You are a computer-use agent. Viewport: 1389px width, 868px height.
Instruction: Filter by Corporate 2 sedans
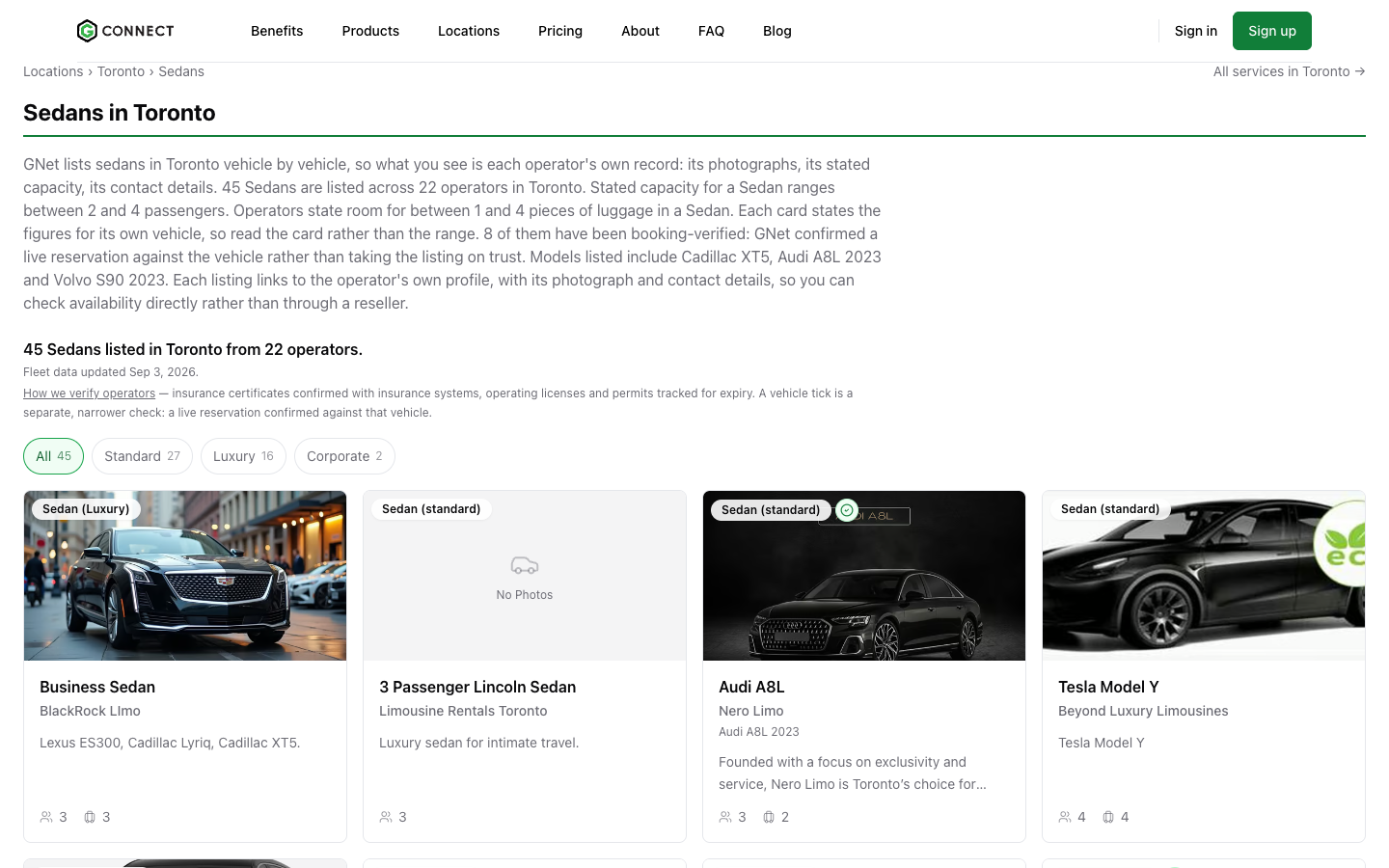click(344, 456)
